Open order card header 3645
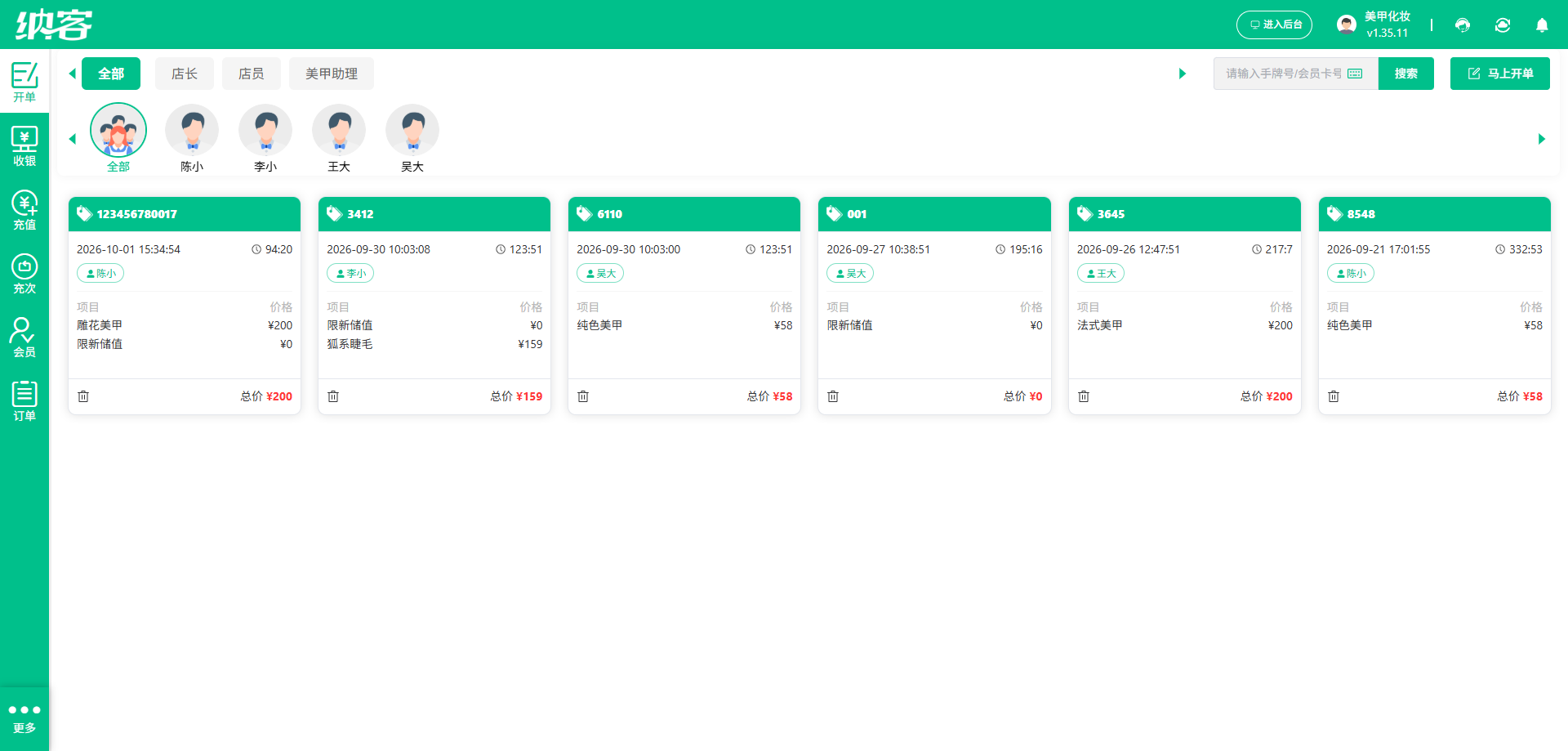The width and height of the screenshot is (1568, 751). coord(1184,214)
